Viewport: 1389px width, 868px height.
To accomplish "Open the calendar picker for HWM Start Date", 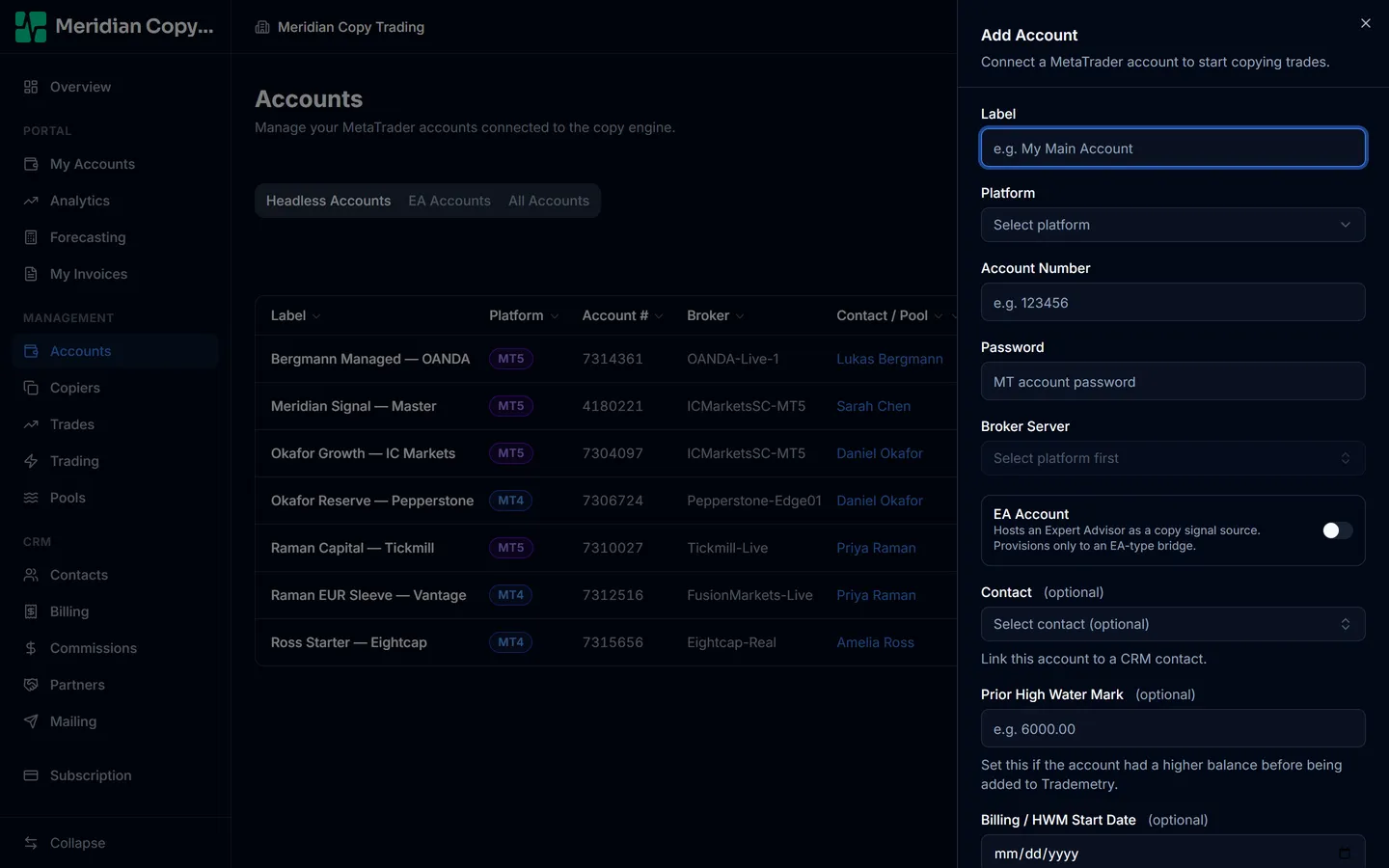I will coord(1344,854).
